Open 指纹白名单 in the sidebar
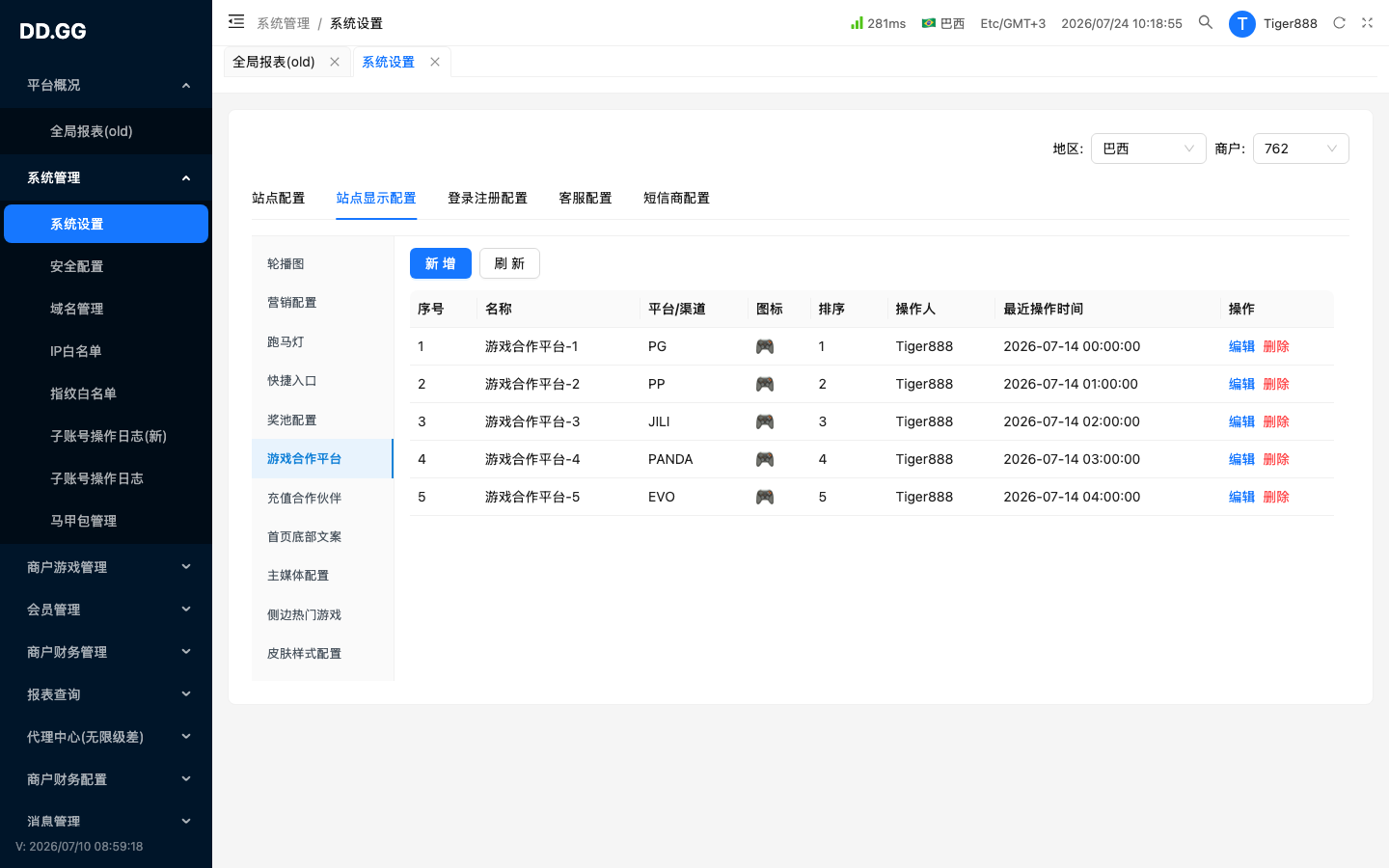 106,393
